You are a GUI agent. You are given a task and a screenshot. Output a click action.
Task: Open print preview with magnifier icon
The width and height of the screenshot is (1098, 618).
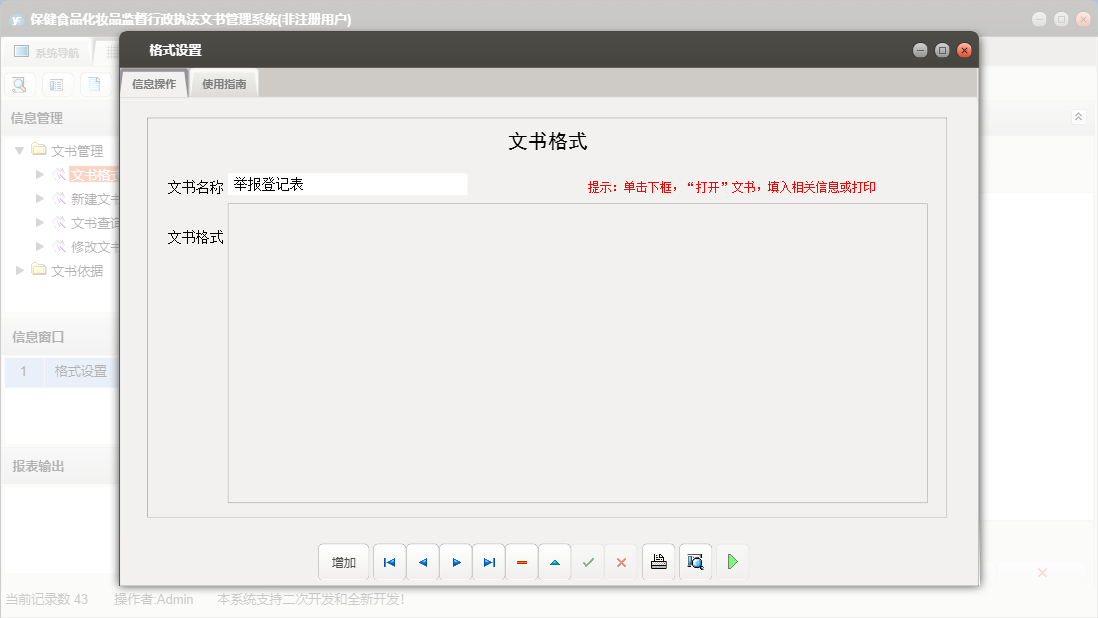695,562
